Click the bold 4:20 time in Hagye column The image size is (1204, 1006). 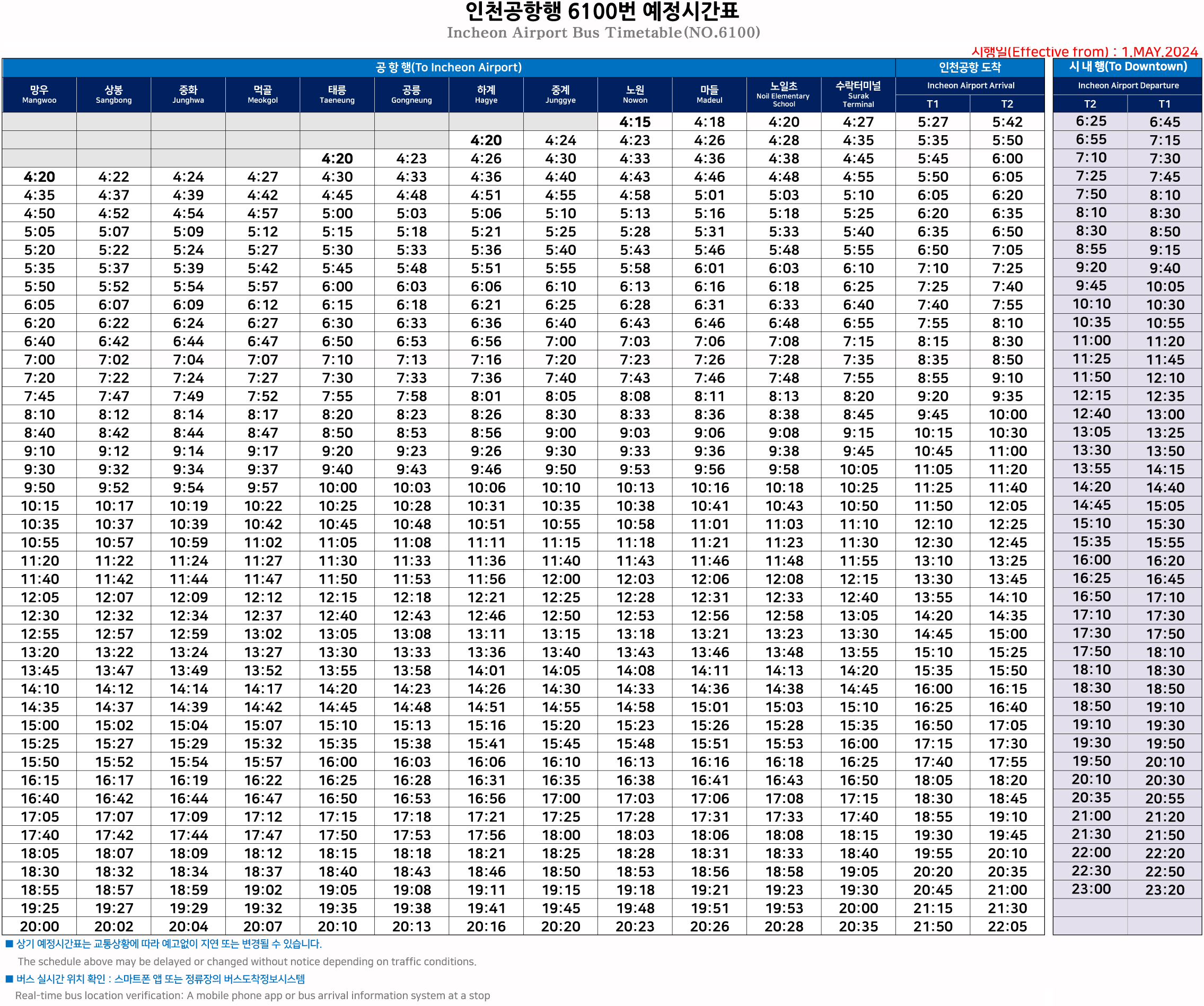(x=486, y=140)
